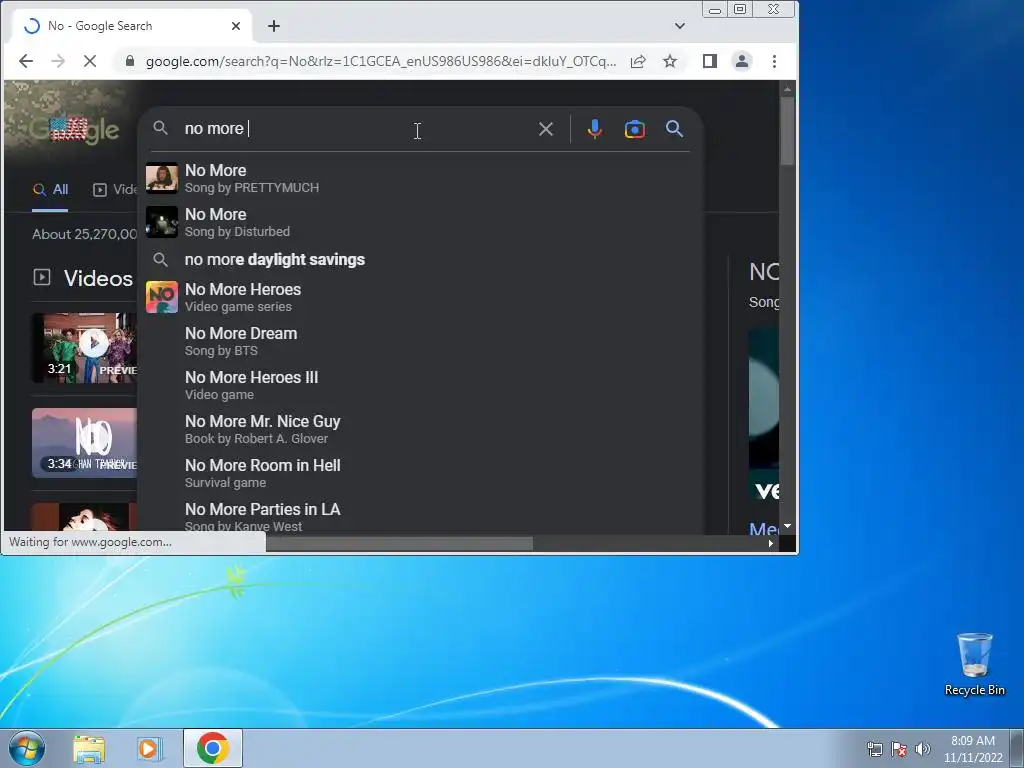Click inside the 'no more' search field

tap(356, 129)
